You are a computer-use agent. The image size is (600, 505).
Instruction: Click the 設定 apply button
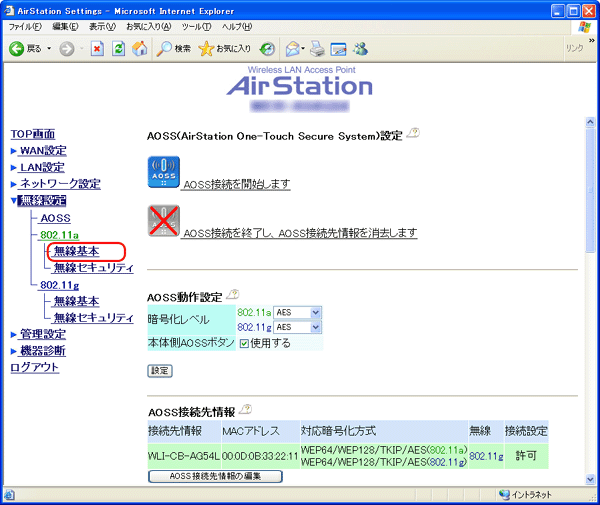click(160, 371)
